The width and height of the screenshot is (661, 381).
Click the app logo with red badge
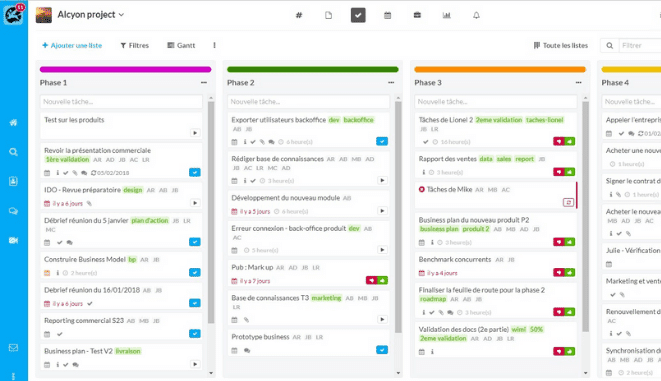[14, 14]
